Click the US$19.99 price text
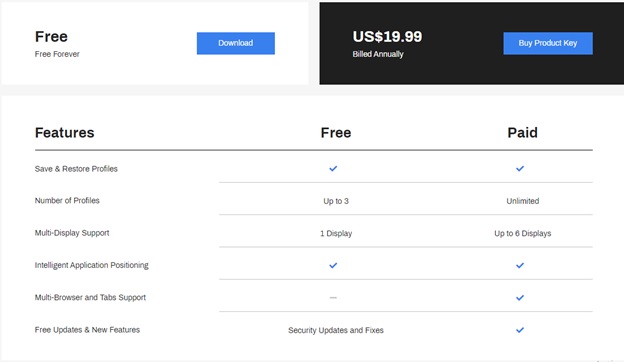The height and width of the screenshot is (362, 624). pyautogui.click(x=387, y=37)
